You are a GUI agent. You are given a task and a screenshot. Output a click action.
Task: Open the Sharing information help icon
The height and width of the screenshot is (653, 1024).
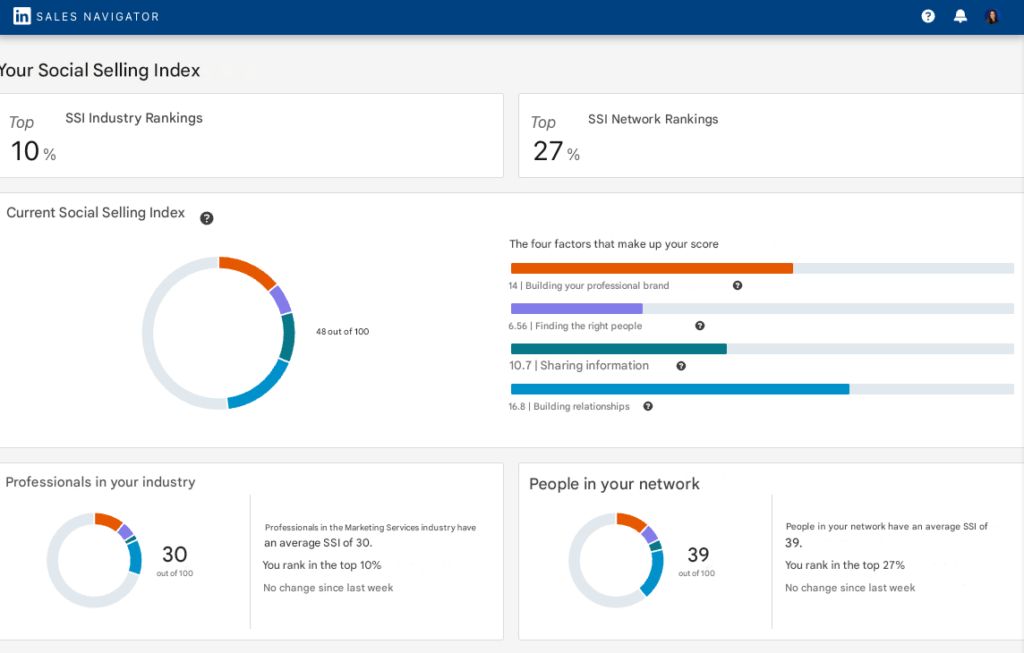coord(681,366)
